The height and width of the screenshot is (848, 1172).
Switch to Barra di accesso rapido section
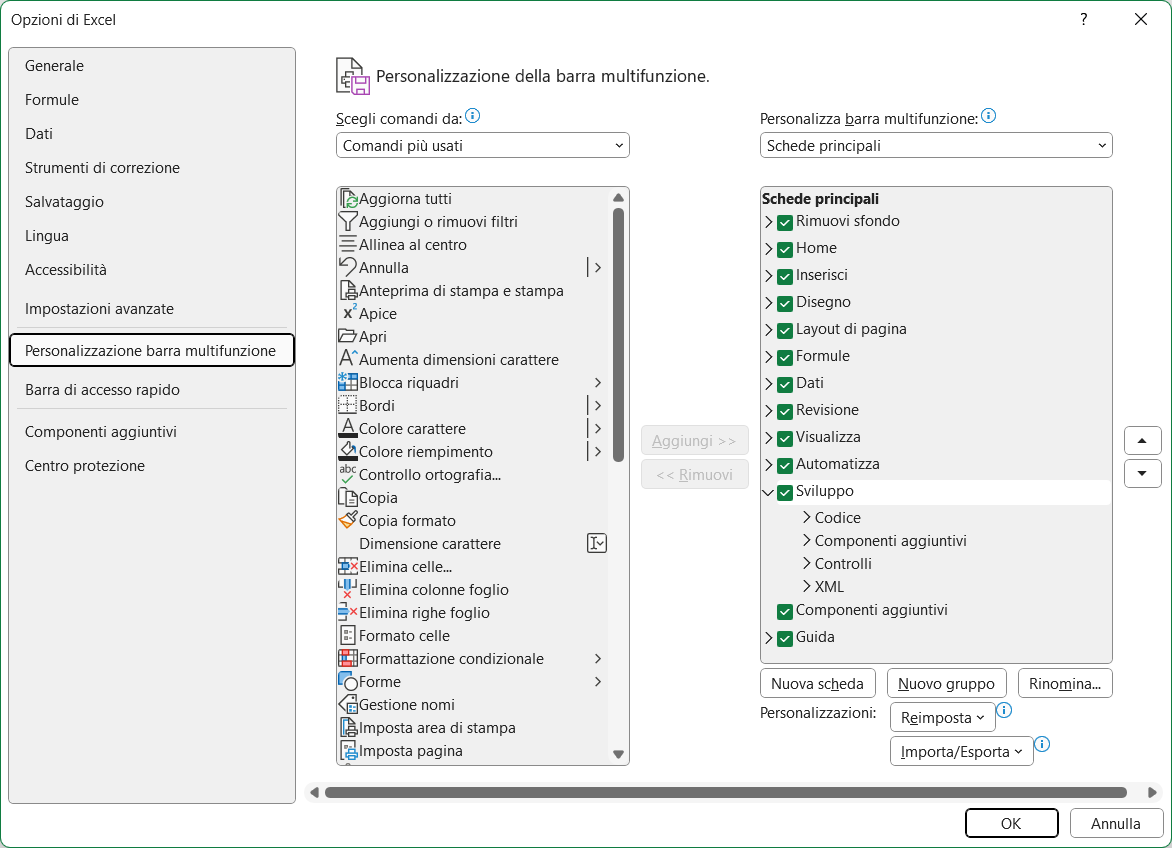[x=102, y=390]
